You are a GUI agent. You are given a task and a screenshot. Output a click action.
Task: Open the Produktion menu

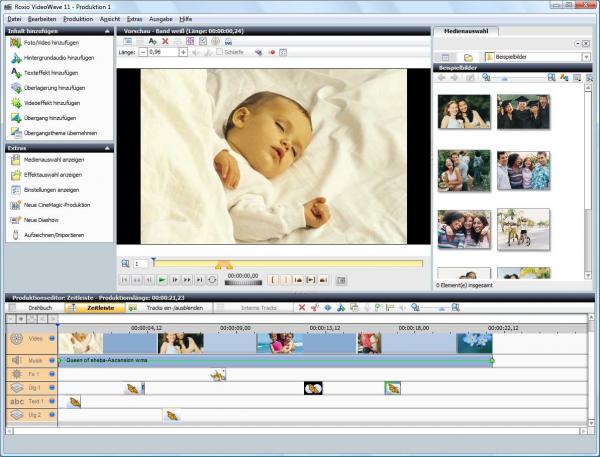click(x=77, y=18)
